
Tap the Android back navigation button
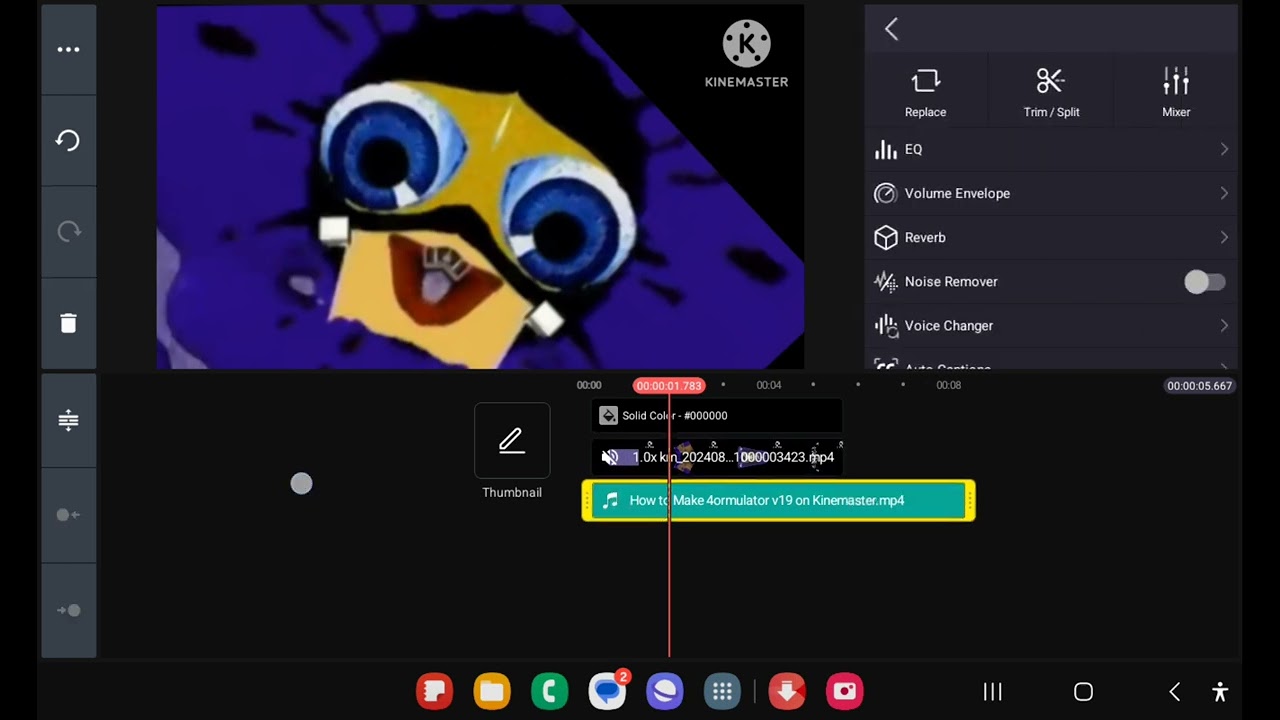1175,691
